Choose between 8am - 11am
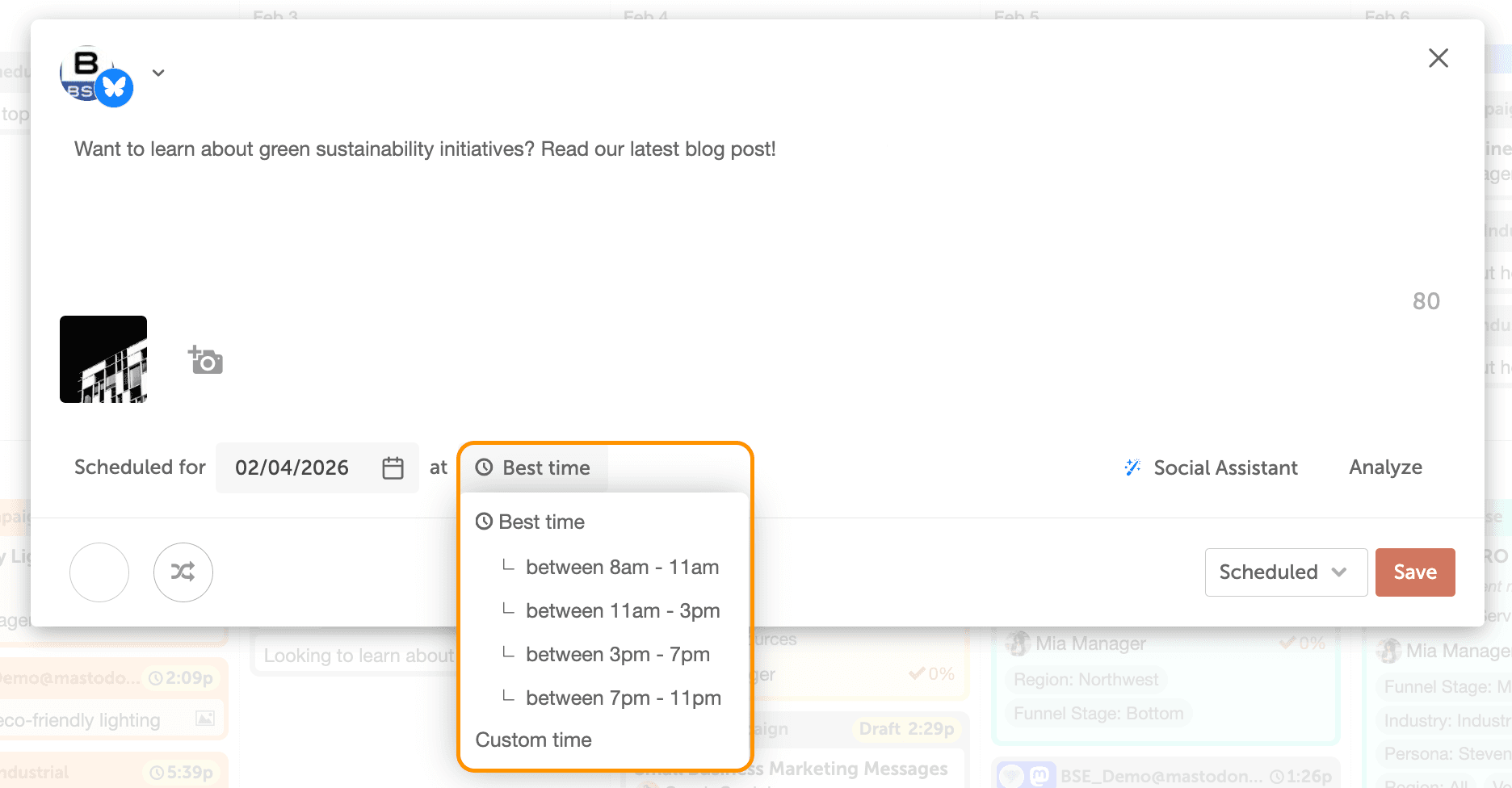Viewport: 1512px width, 788px height. pyautogui.click(x=622, y=567)
